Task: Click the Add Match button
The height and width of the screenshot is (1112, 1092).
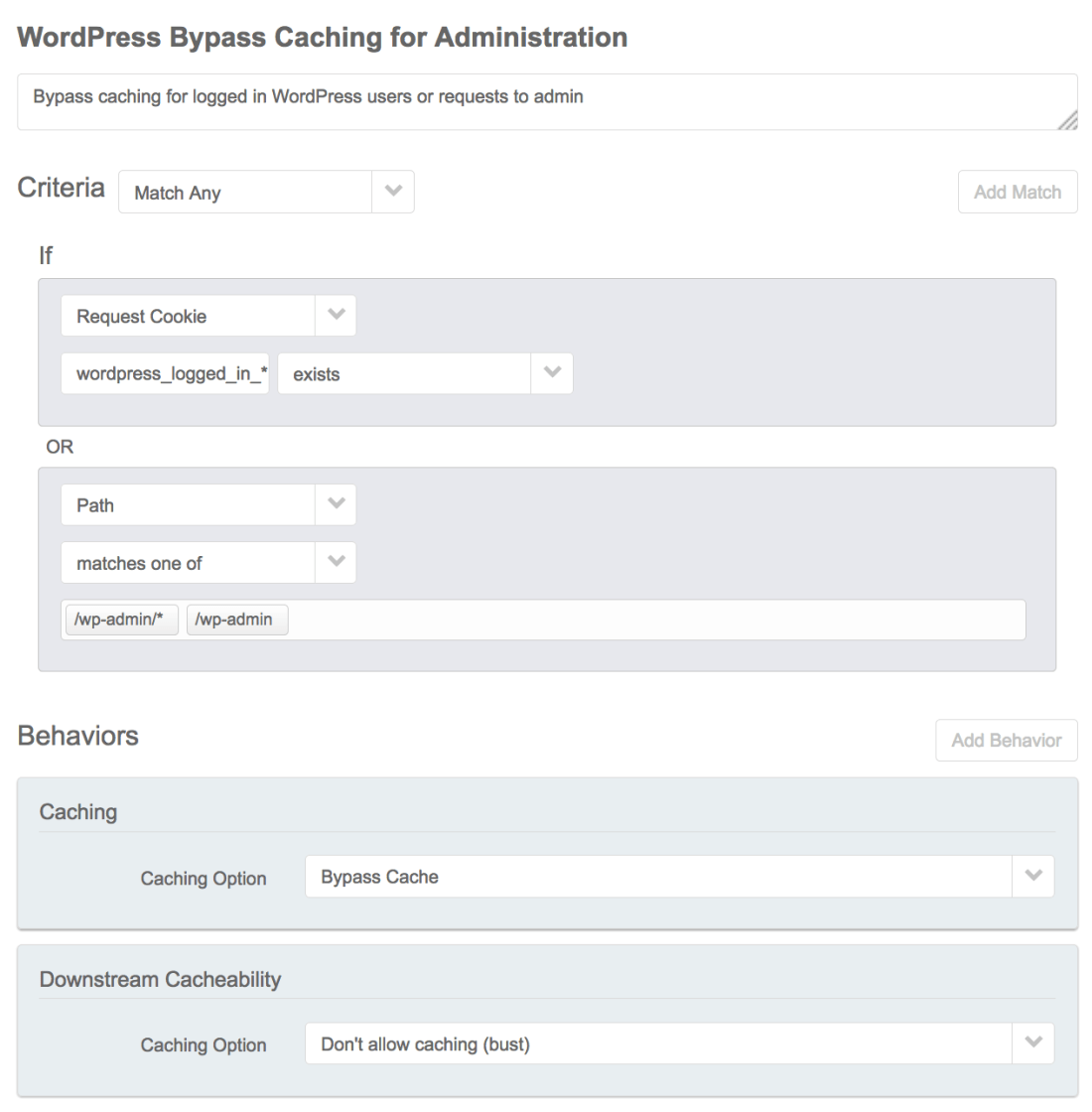Action: click(1017, 193)
